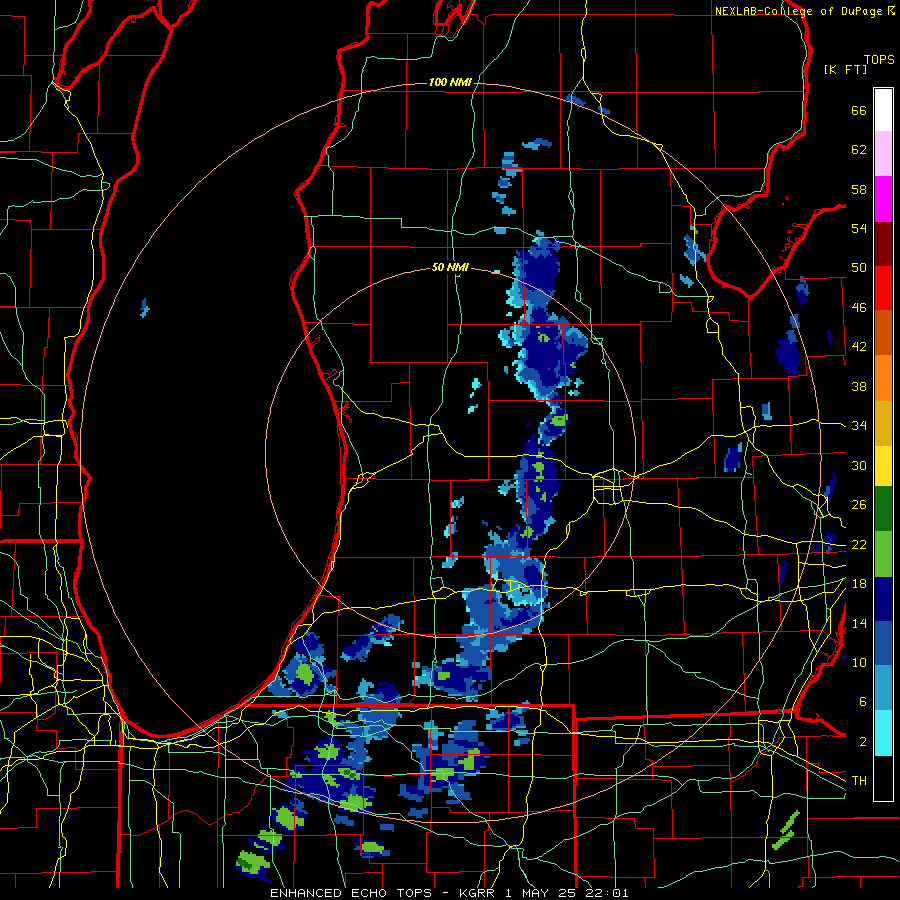Click the 18 value on the legend
The width and height of the screenshot is (900, 900).
(x=859, y=584)
